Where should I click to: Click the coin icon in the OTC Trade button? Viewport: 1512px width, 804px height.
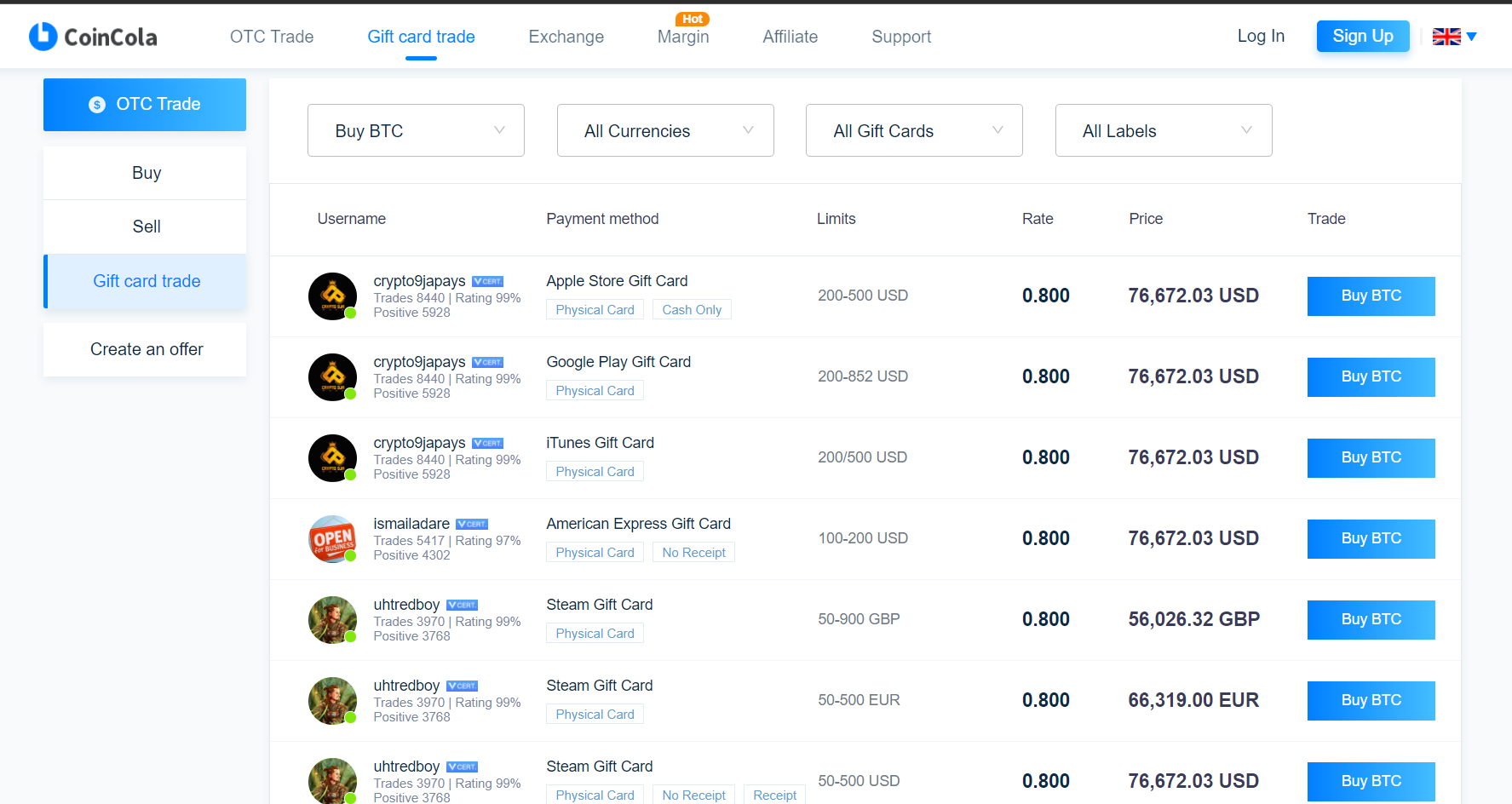(x=97, y=105)
